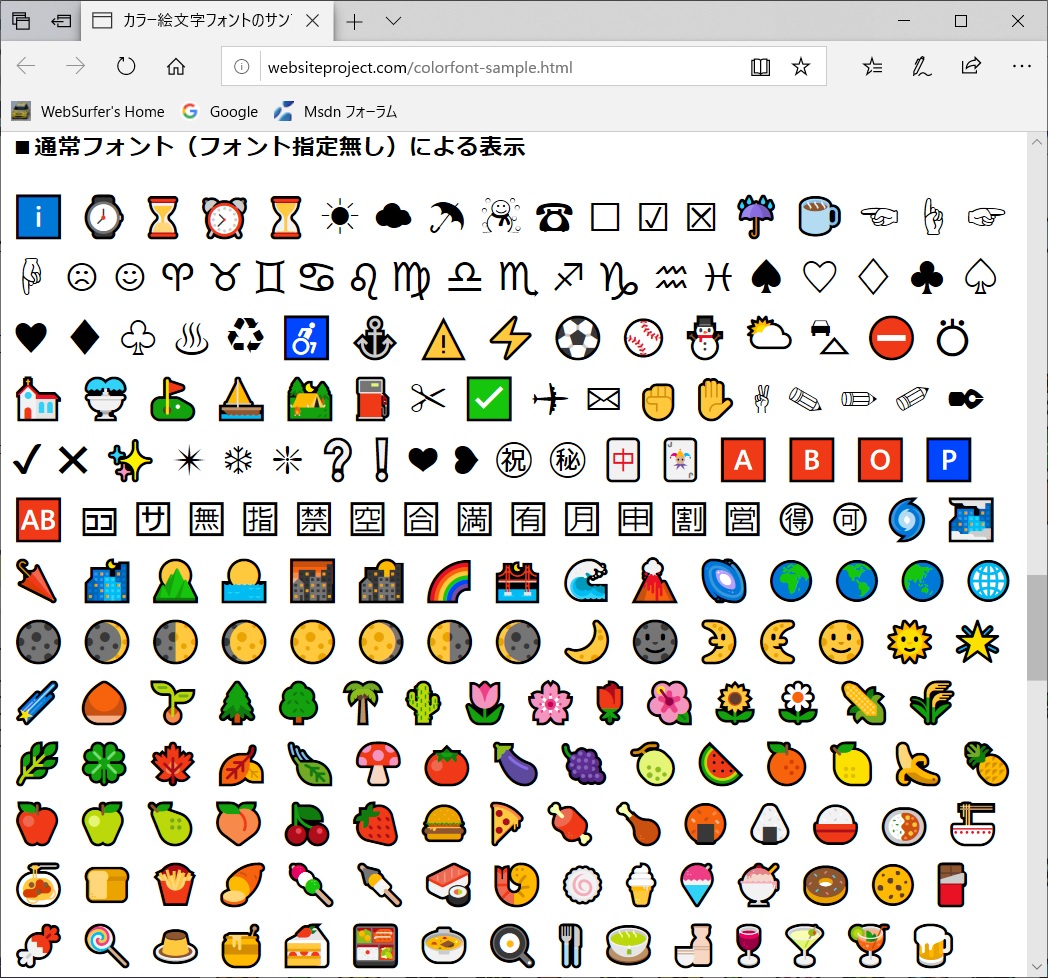
Task: Open Reading view
Action: pos(761,66)
